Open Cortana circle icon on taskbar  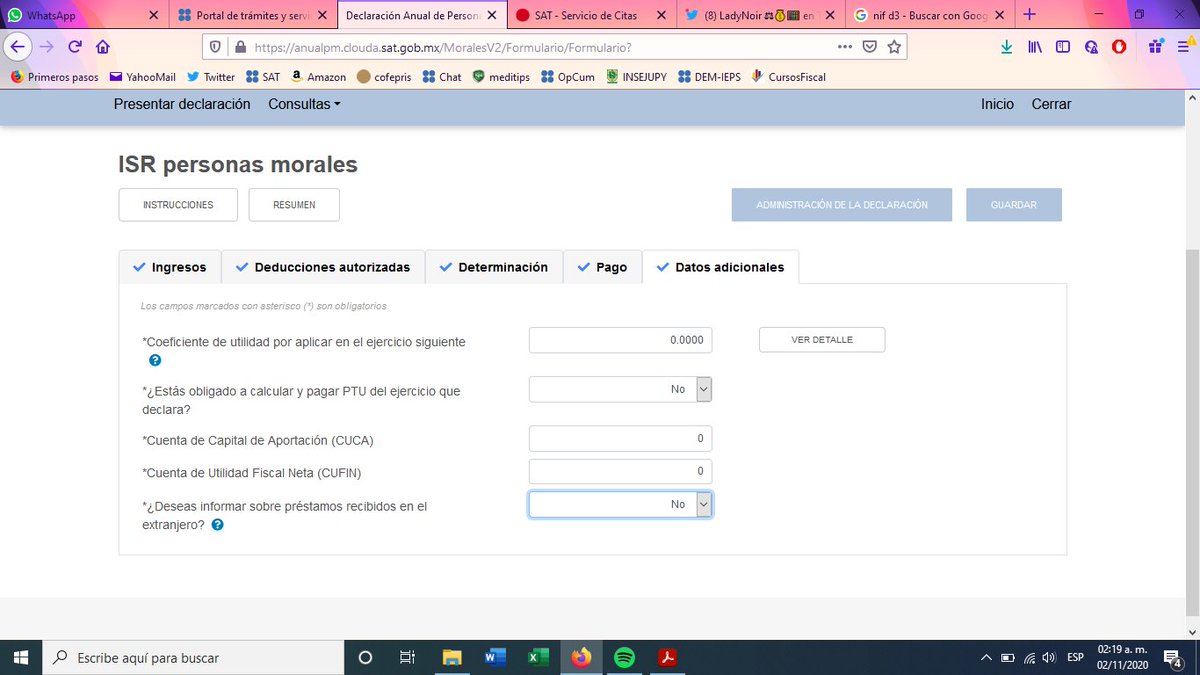(x=365, y=657)
